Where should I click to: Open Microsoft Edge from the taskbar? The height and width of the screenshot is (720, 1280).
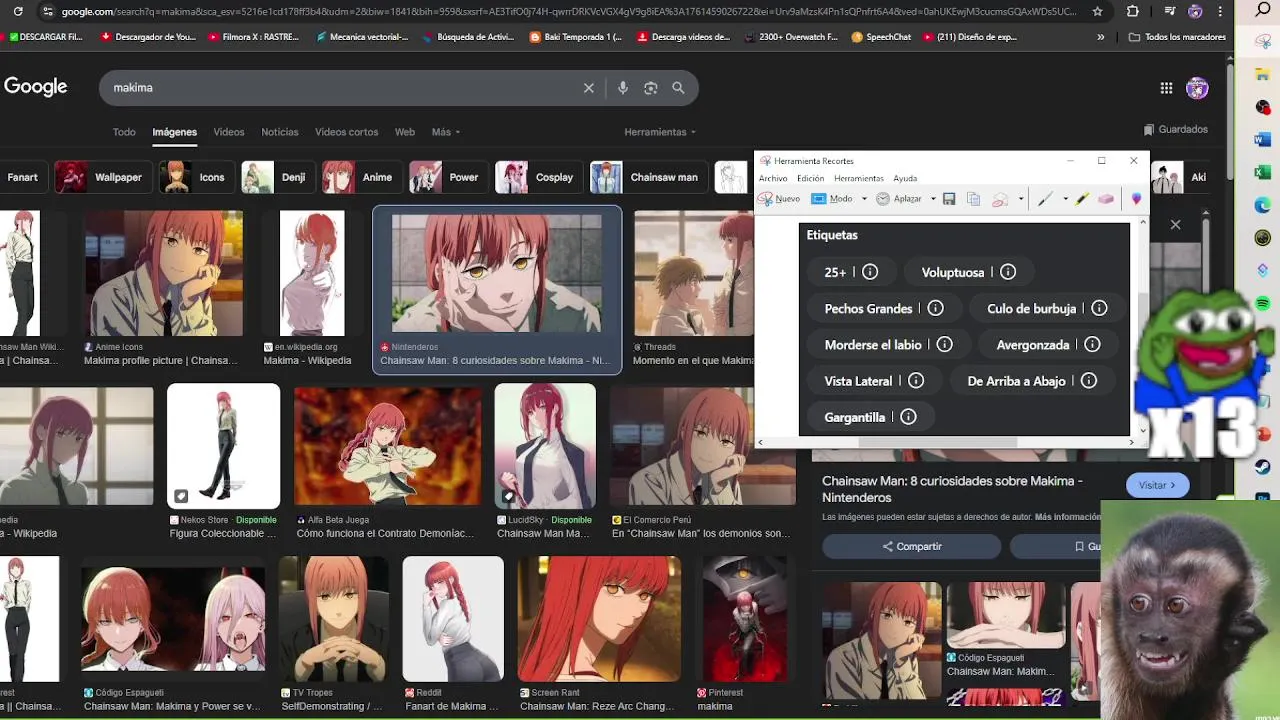coord(1263,206)
